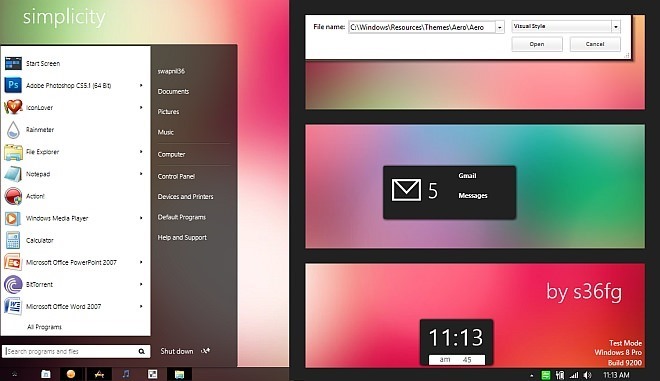
Task: Expand Adobe Photoshop submenu arrow
Action: click(141, 85)
